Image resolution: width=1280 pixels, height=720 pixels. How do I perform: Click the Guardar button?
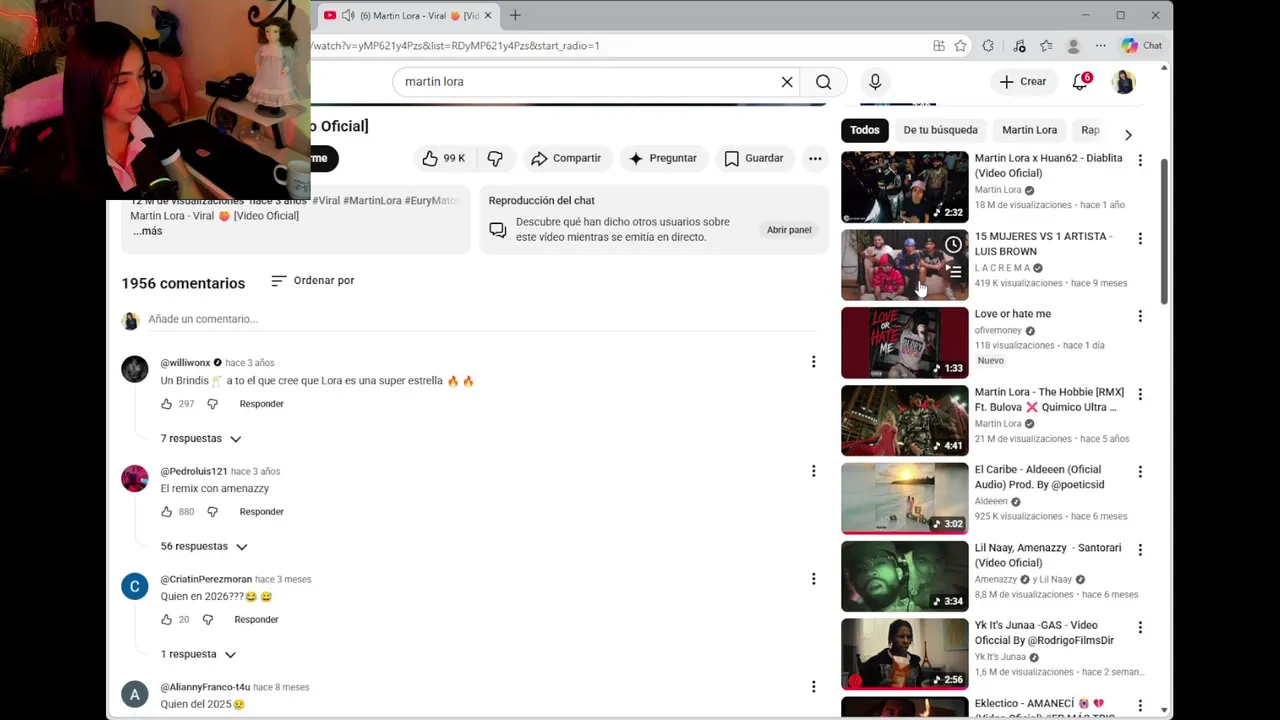[754, 158]
